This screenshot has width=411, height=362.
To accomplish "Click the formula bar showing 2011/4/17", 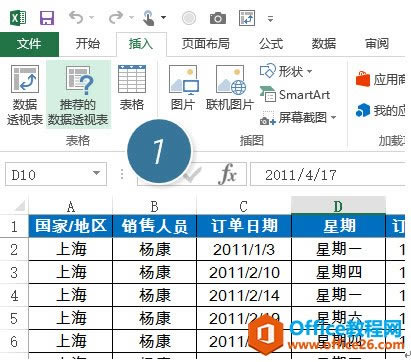I will [328, 174].
